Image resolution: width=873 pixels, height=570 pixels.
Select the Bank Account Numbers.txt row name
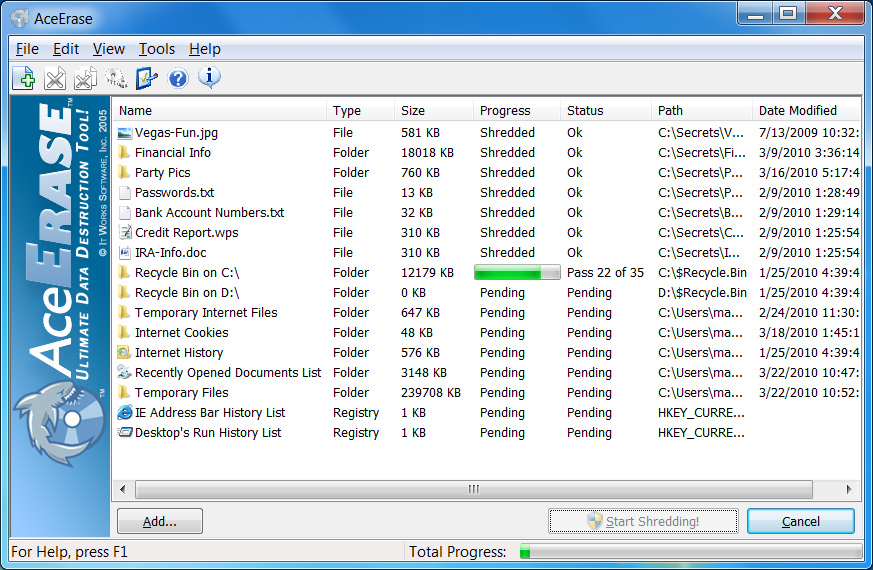(209, 213)
